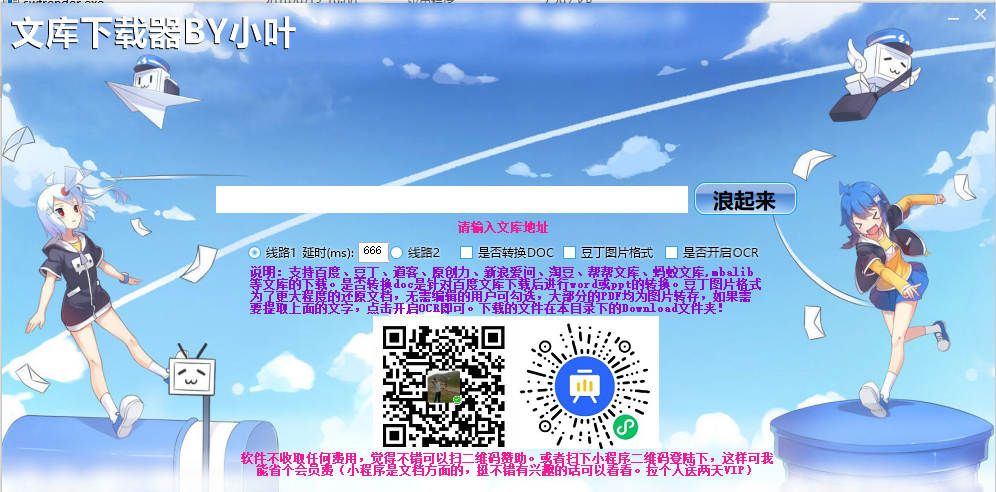This screenshot has width=996, height=492.
Task: Click the pink 软件不收取任何费用 notice text
Action: coord(507,465)
